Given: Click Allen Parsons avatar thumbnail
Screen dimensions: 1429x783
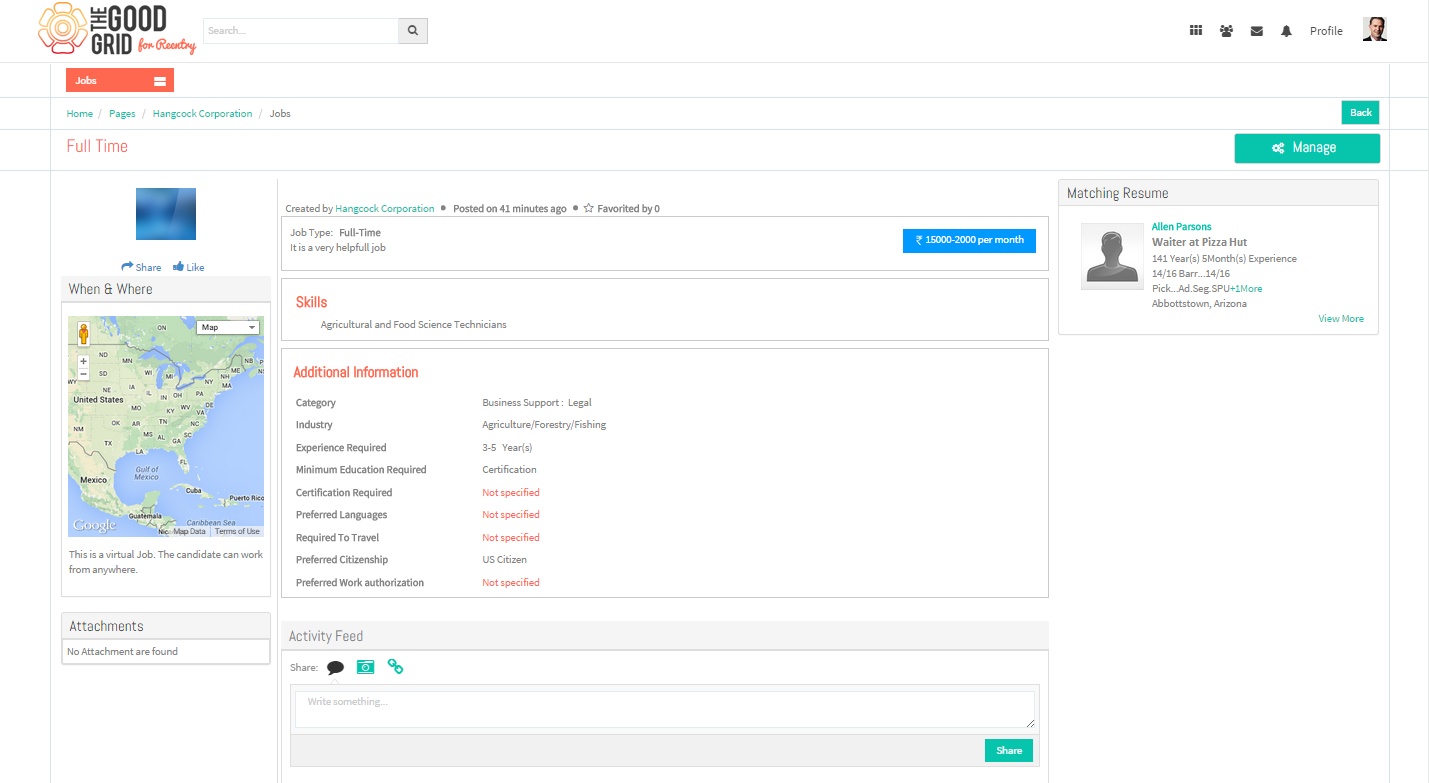Looking at the screenshot, I should 1112,257.
